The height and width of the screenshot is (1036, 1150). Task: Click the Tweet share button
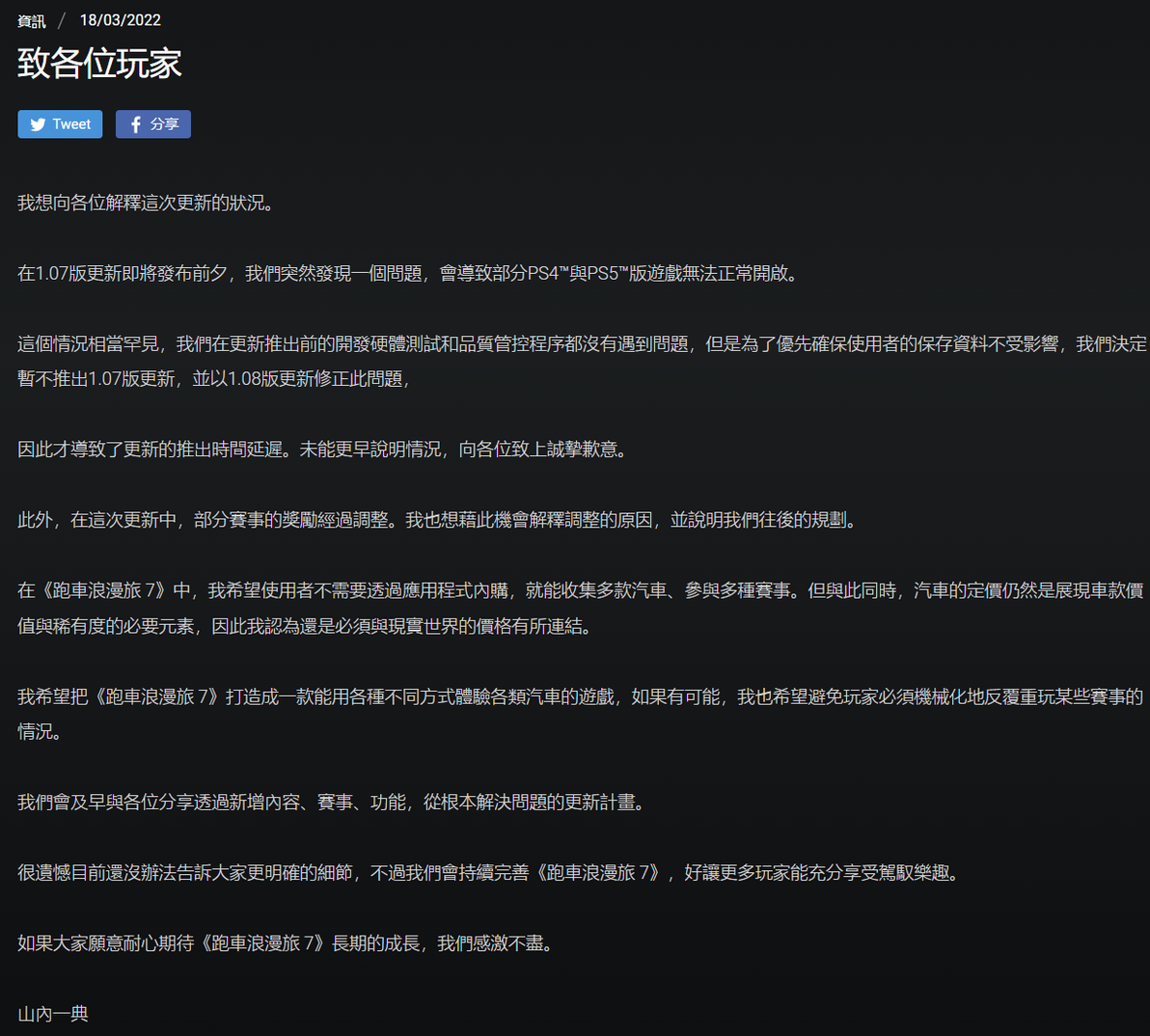tap(60, 123)
